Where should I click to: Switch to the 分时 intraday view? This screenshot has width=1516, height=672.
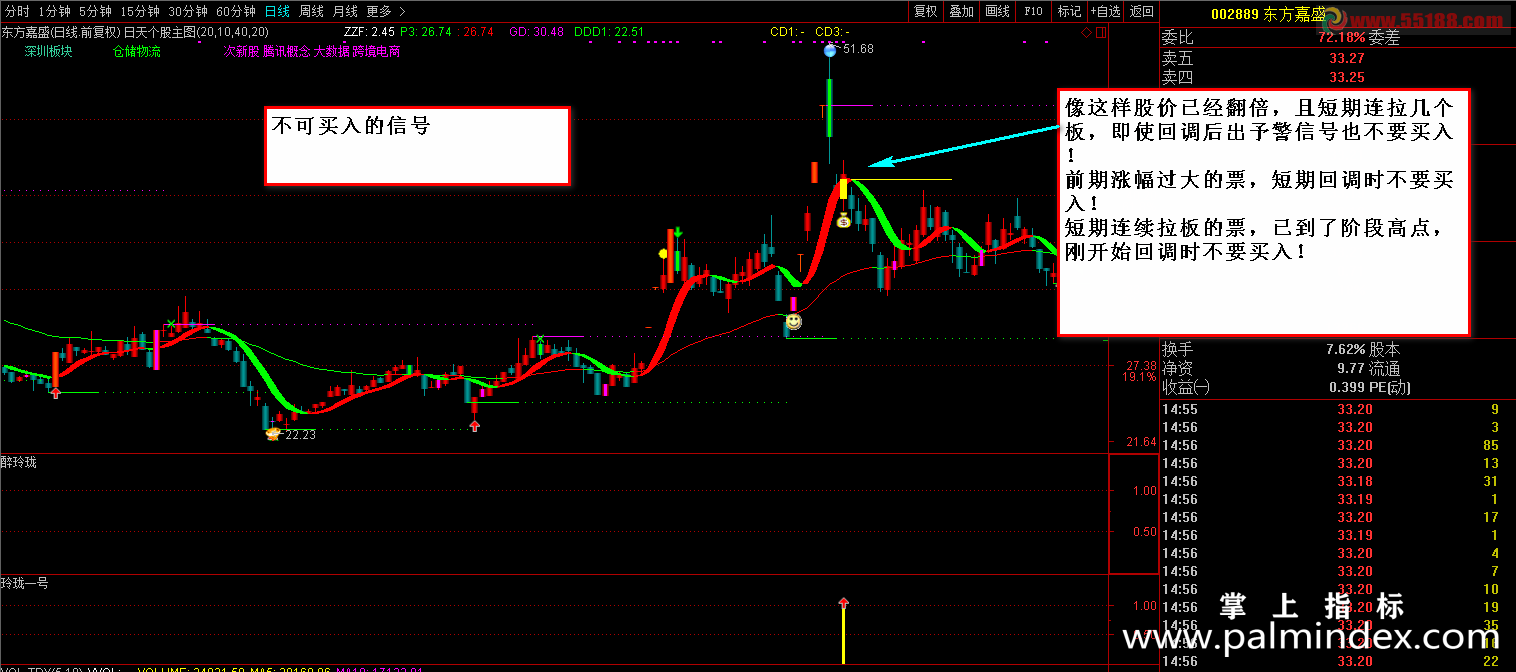click(16, 11)
